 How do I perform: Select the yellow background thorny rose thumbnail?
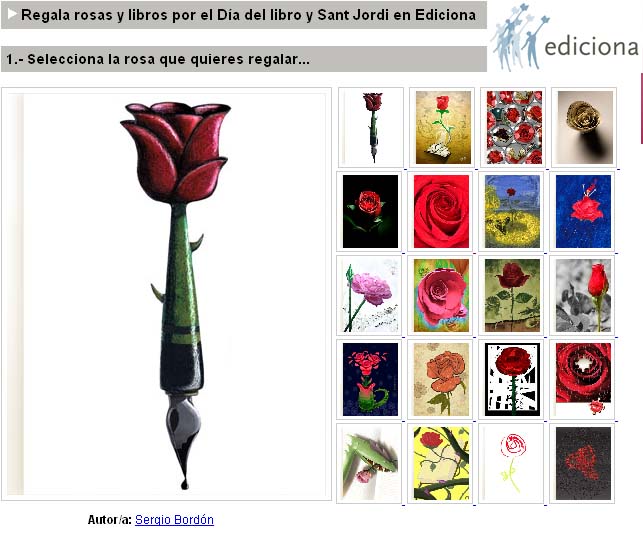tap(441, 464)
